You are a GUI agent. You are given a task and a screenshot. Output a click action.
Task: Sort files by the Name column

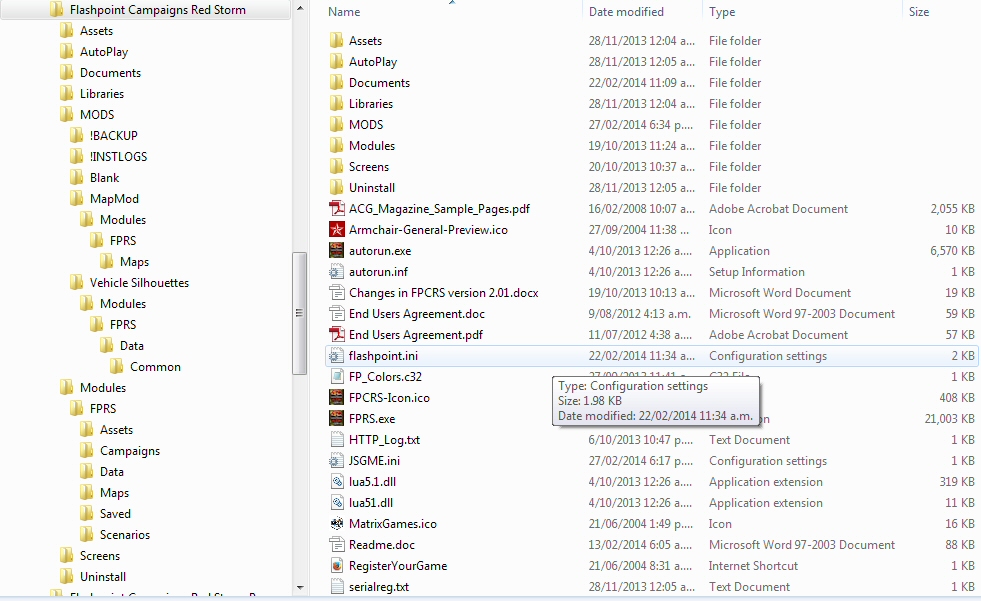coord(345,11)
